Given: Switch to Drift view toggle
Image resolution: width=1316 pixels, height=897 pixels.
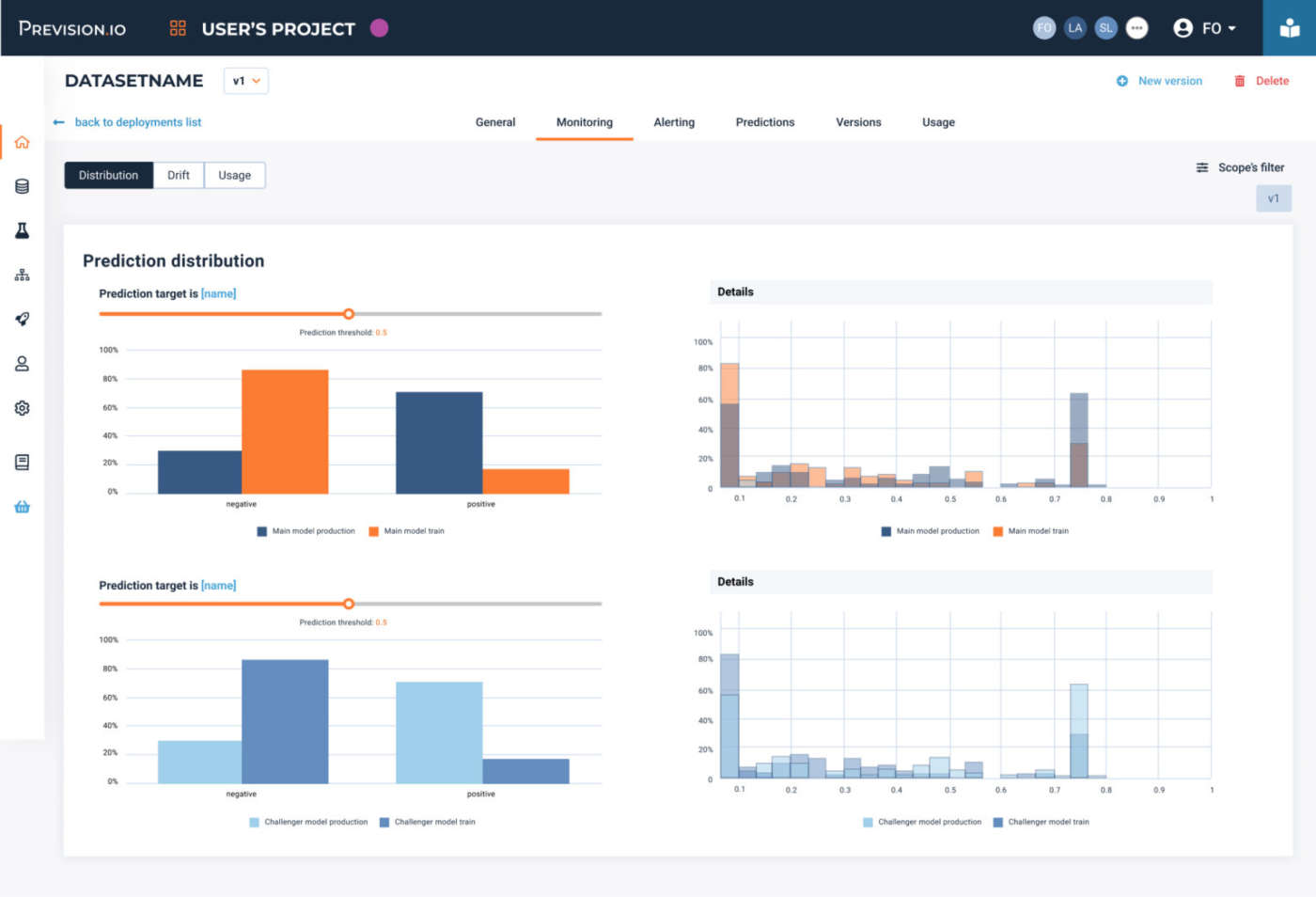Looking at the screenshot, I should [179, 176].
